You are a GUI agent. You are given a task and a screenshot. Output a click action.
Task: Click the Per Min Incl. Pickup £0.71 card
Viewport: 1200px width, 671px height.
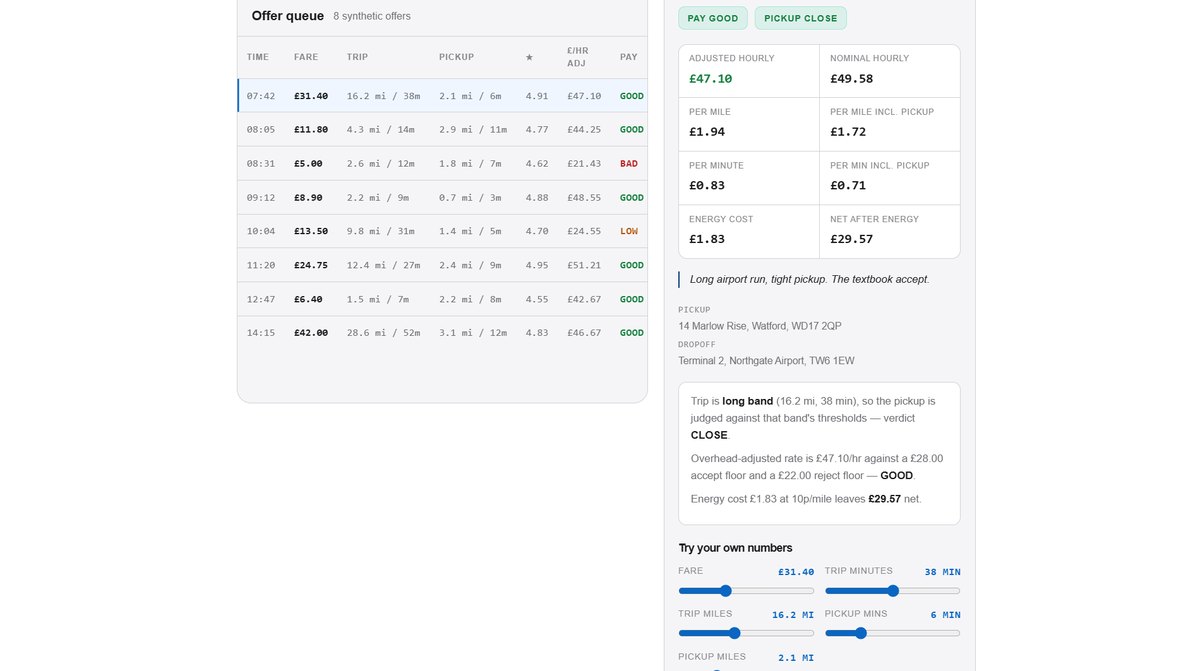[x=890, y=178]
